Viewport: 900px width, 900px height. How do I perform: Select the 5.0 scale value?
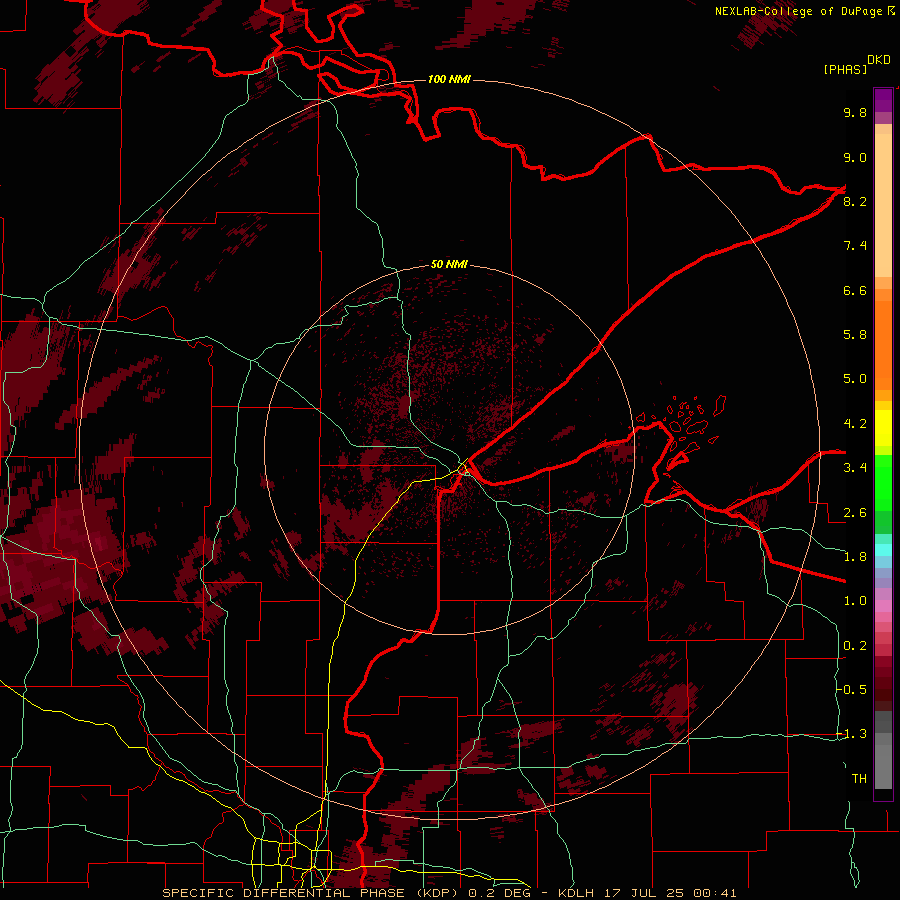(855, 379)
